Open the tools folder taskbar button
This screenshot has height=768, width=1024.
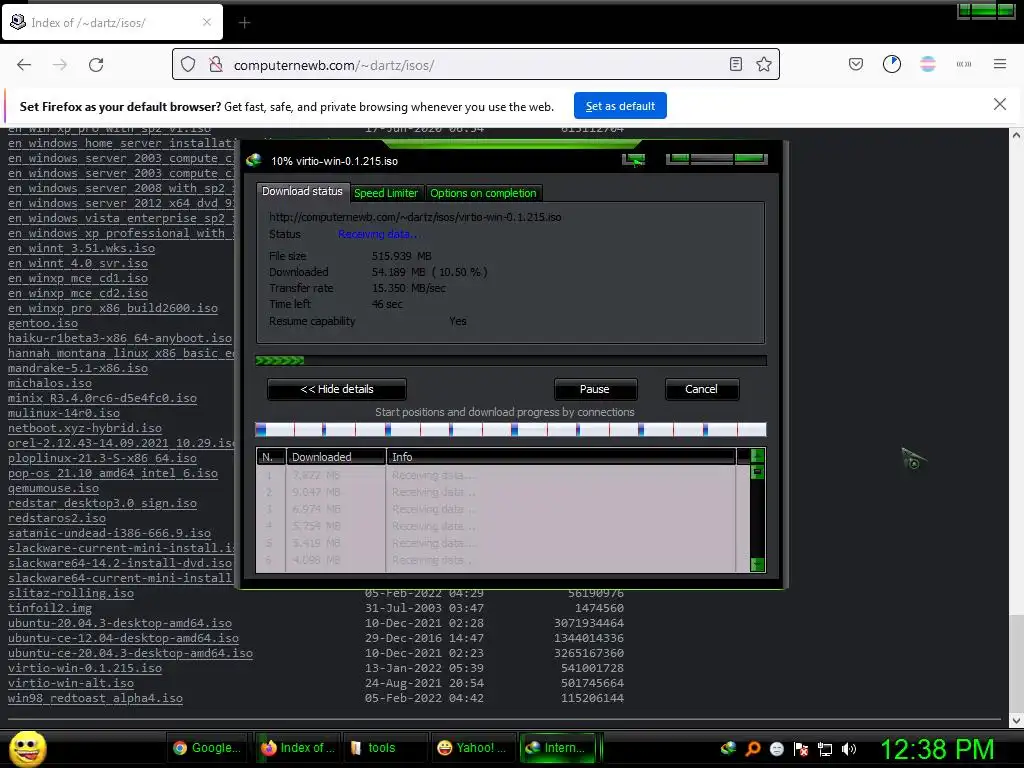click(x=384, y=748)
